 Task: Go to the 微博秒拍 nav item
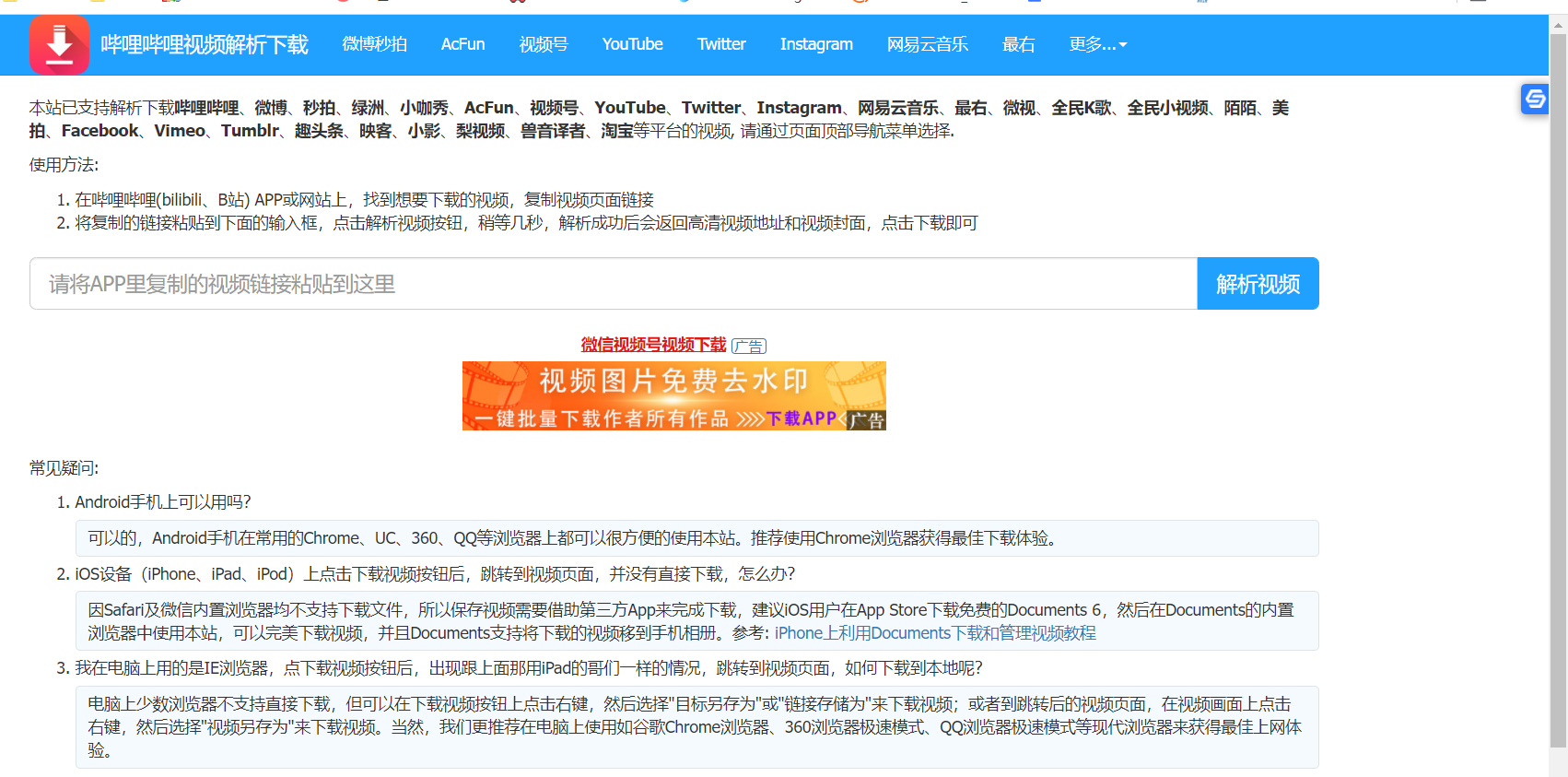pos(374,44)
